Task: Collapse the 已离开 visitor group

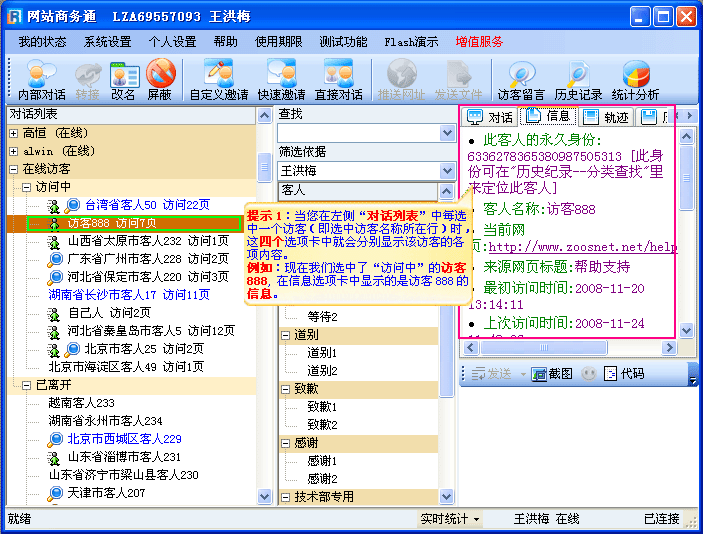Action: [x=26, y=384]
